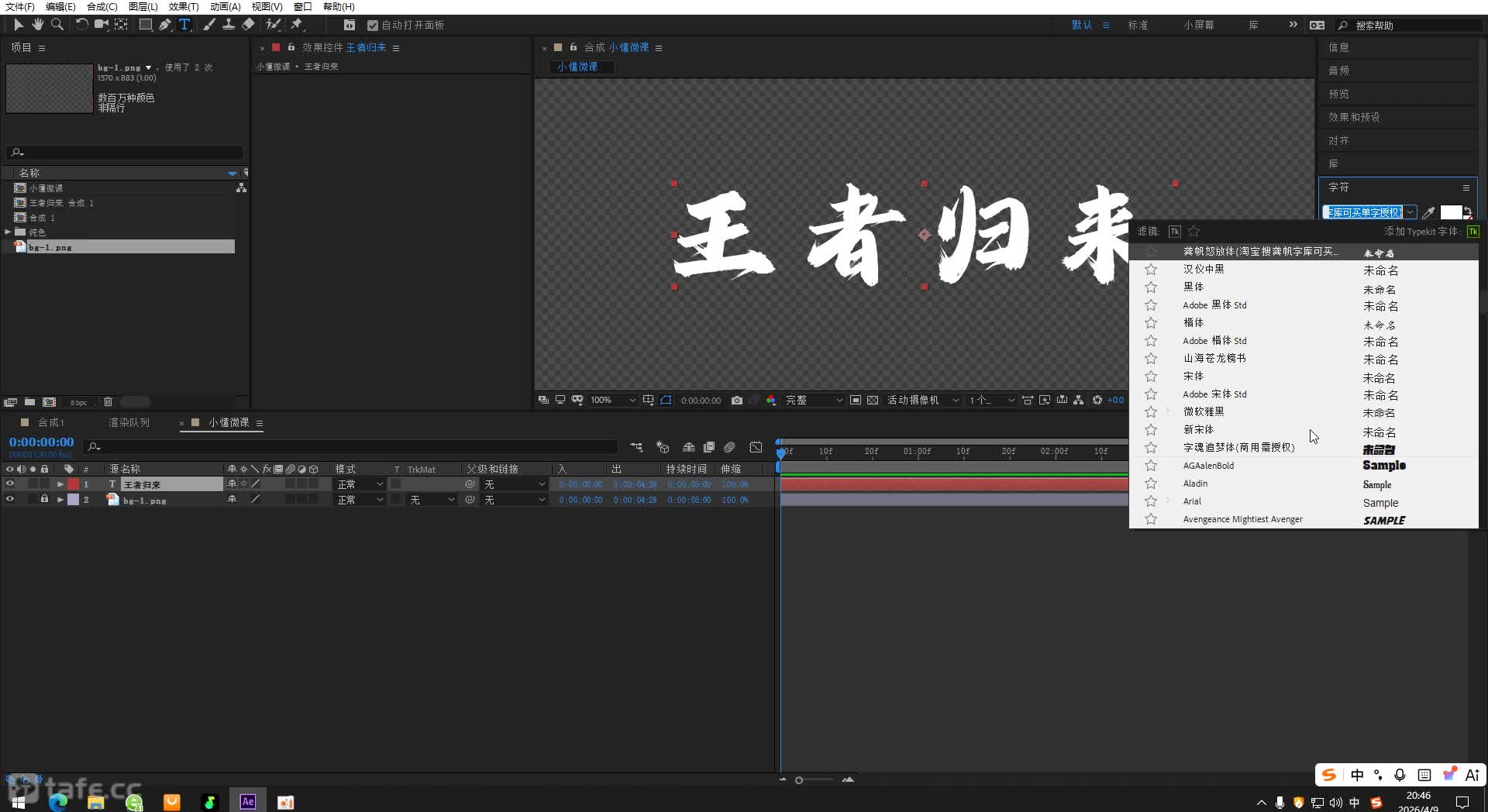This screenshot has width=1488, height=812.
Task: Open the 合成(C) menu
Action: pyautogui.click(x=102, y=7)
